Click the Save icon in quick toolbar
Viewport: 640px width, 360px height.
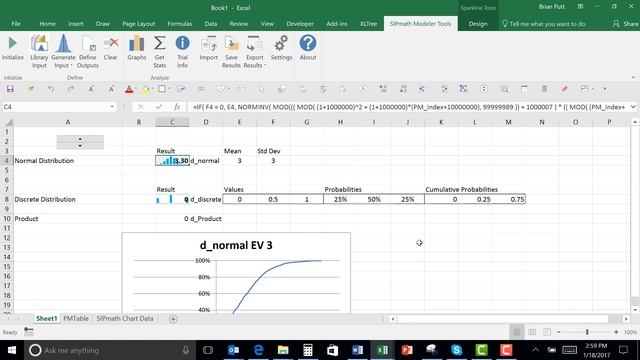click(10, 89)
